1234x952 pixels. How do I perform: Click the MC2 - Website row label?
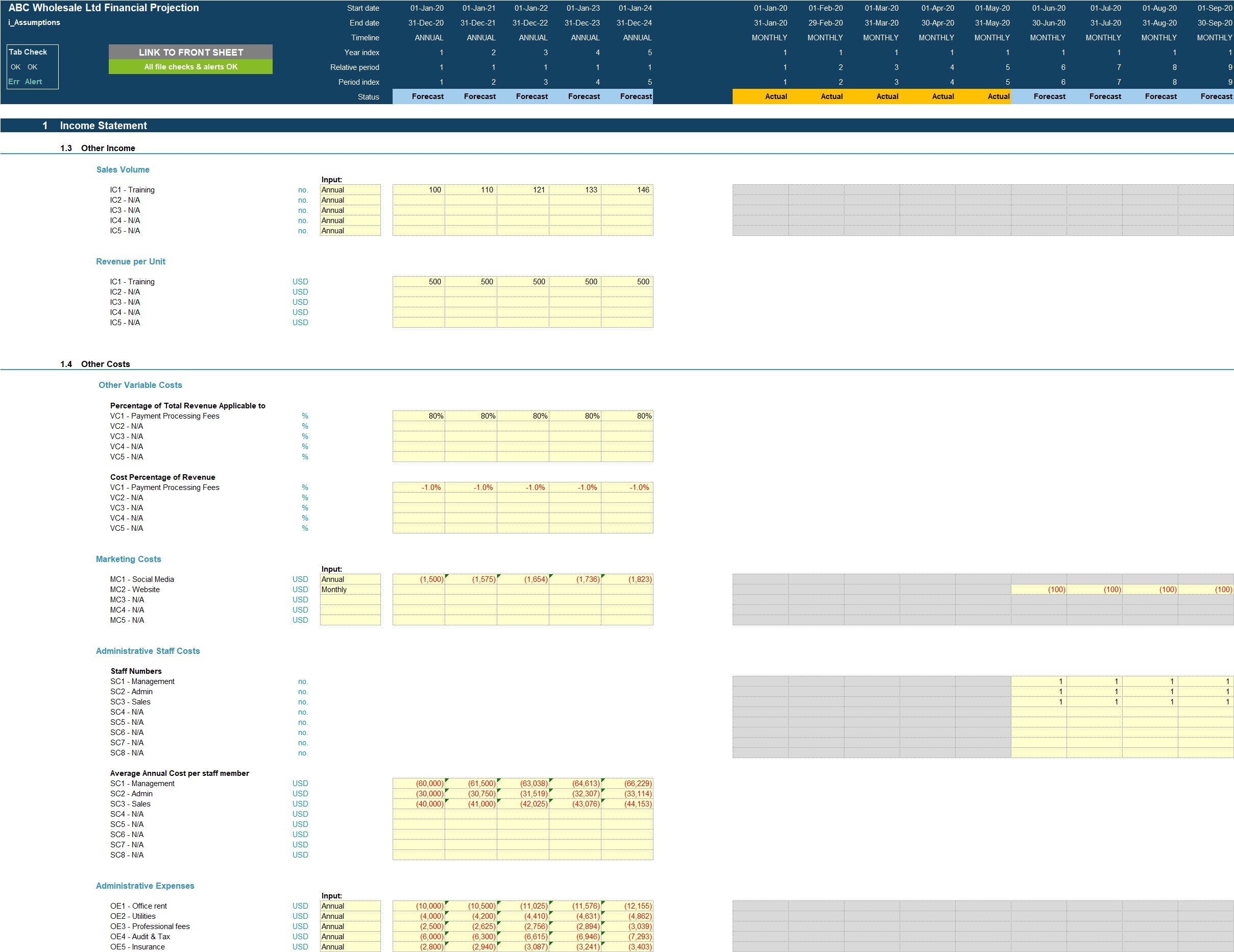coord(134,589)
